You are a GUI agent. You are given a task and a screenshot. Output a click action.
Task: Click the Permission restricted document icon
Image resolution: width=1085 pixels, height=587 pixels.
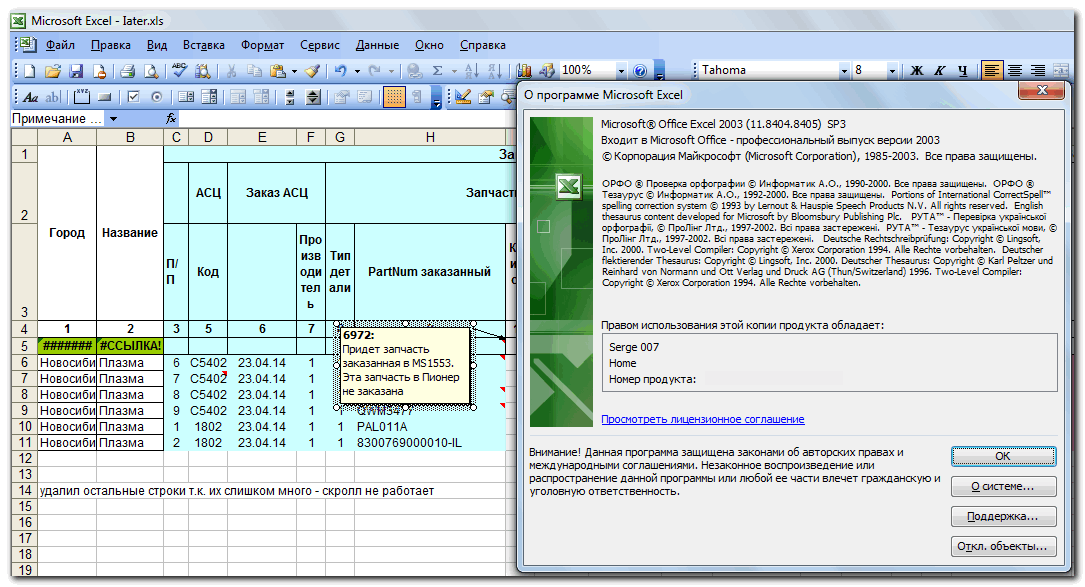pos(100,71)
